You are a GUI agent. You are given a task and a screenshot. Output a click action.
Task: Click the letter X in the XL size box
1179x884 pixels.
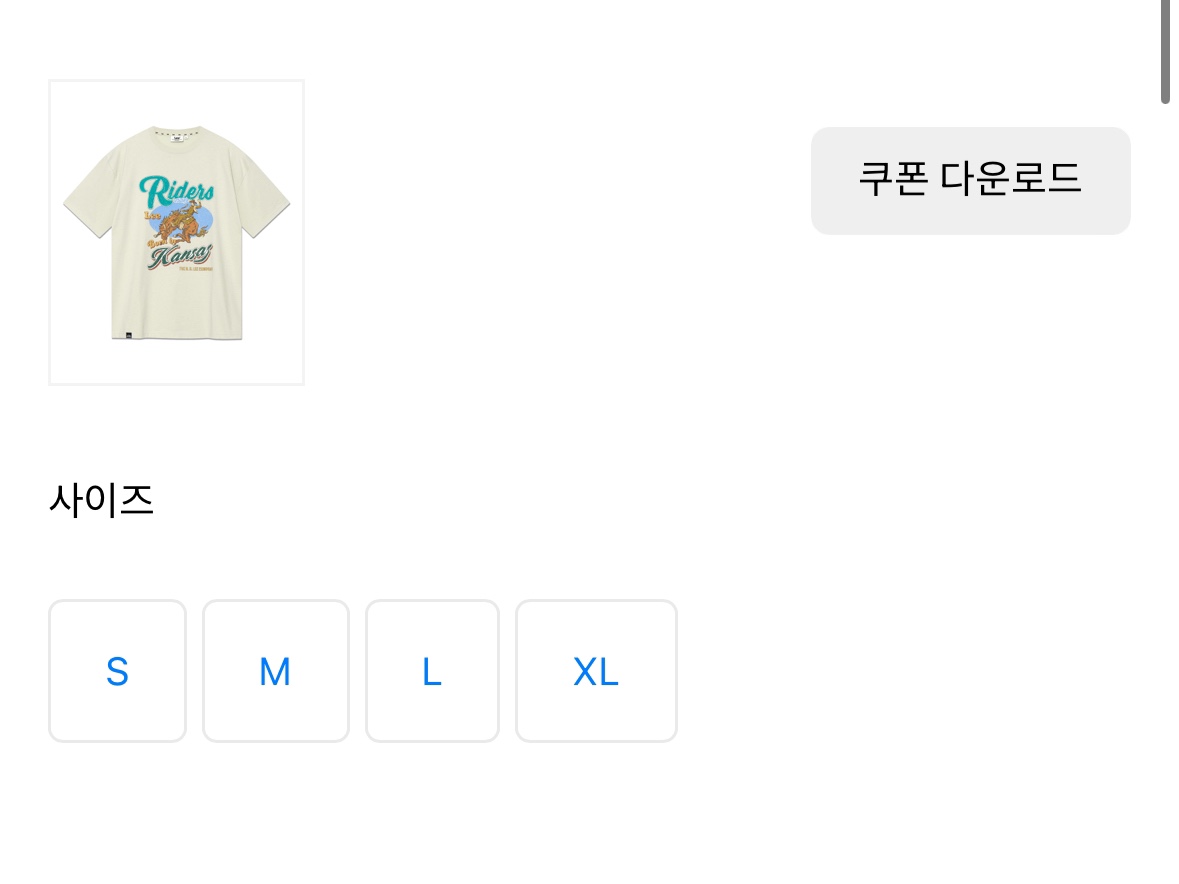click(x=584, y=671)
